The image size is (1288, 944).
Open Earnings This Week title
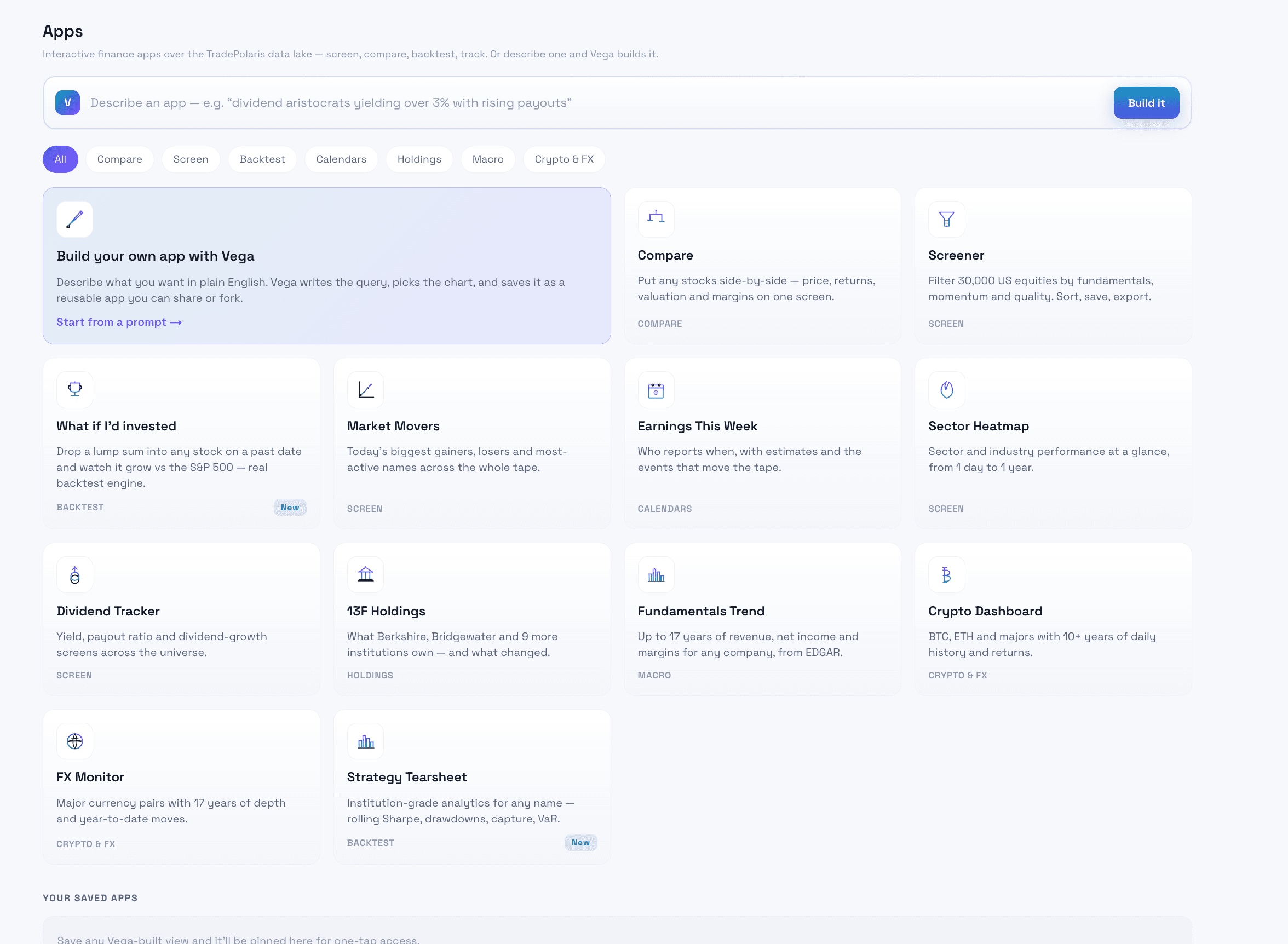(697, 427)
